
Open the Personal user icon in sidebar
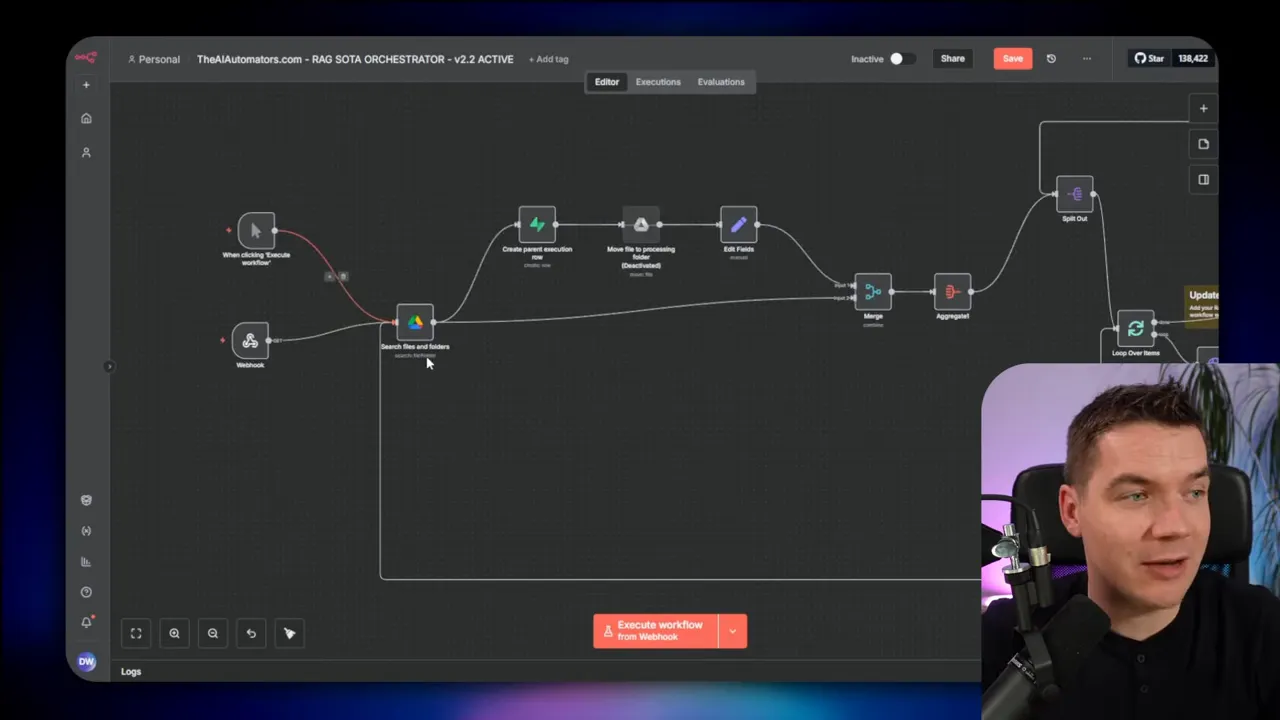pyautogui.click(x=86, y=152)
